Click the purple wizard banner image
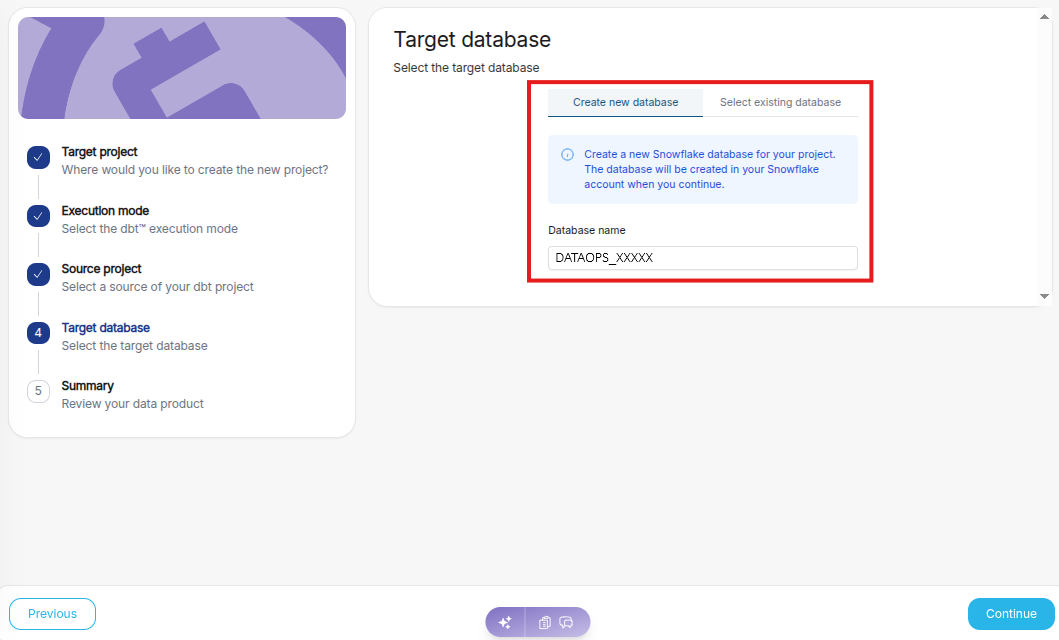The width and height of the screenshot is (1059, 640). coord(182,68)
